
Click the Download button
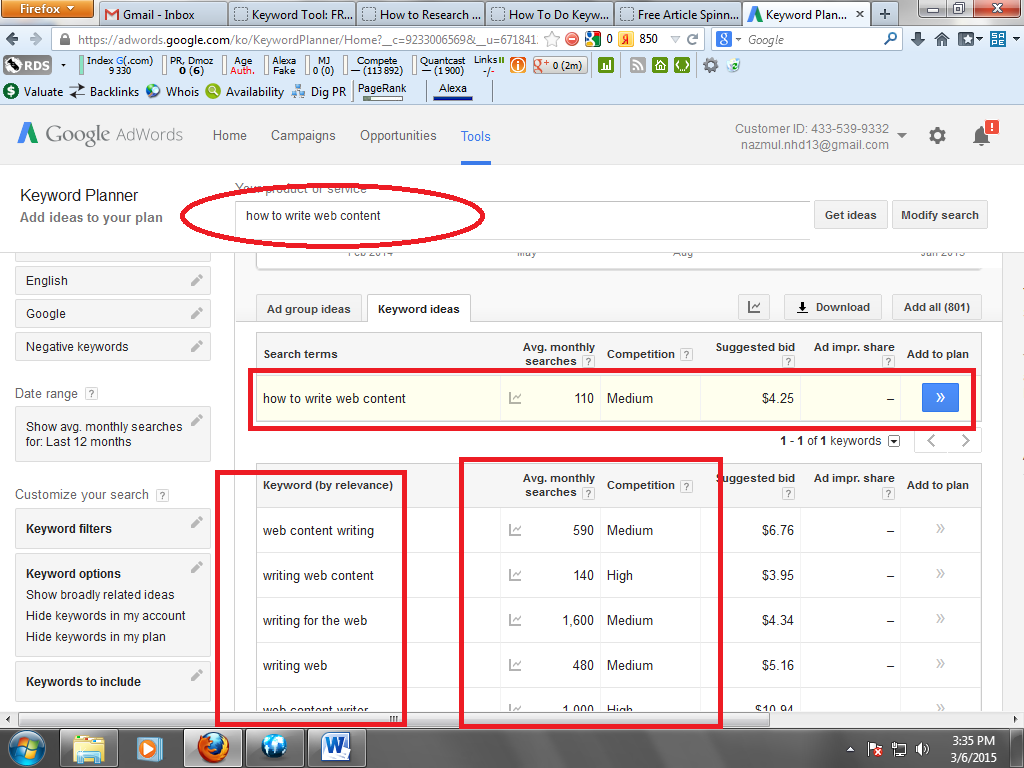coord(833,307)
